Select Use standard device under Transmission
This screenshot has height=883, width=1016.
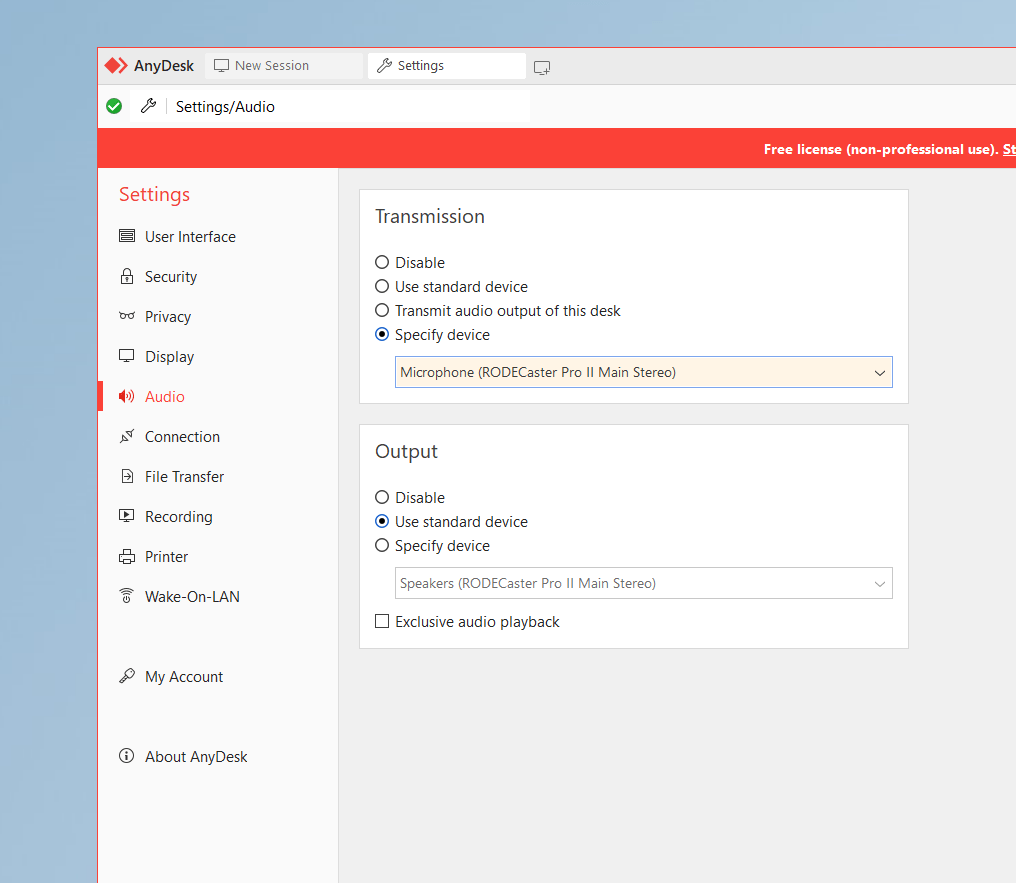[x=382, y=286]
